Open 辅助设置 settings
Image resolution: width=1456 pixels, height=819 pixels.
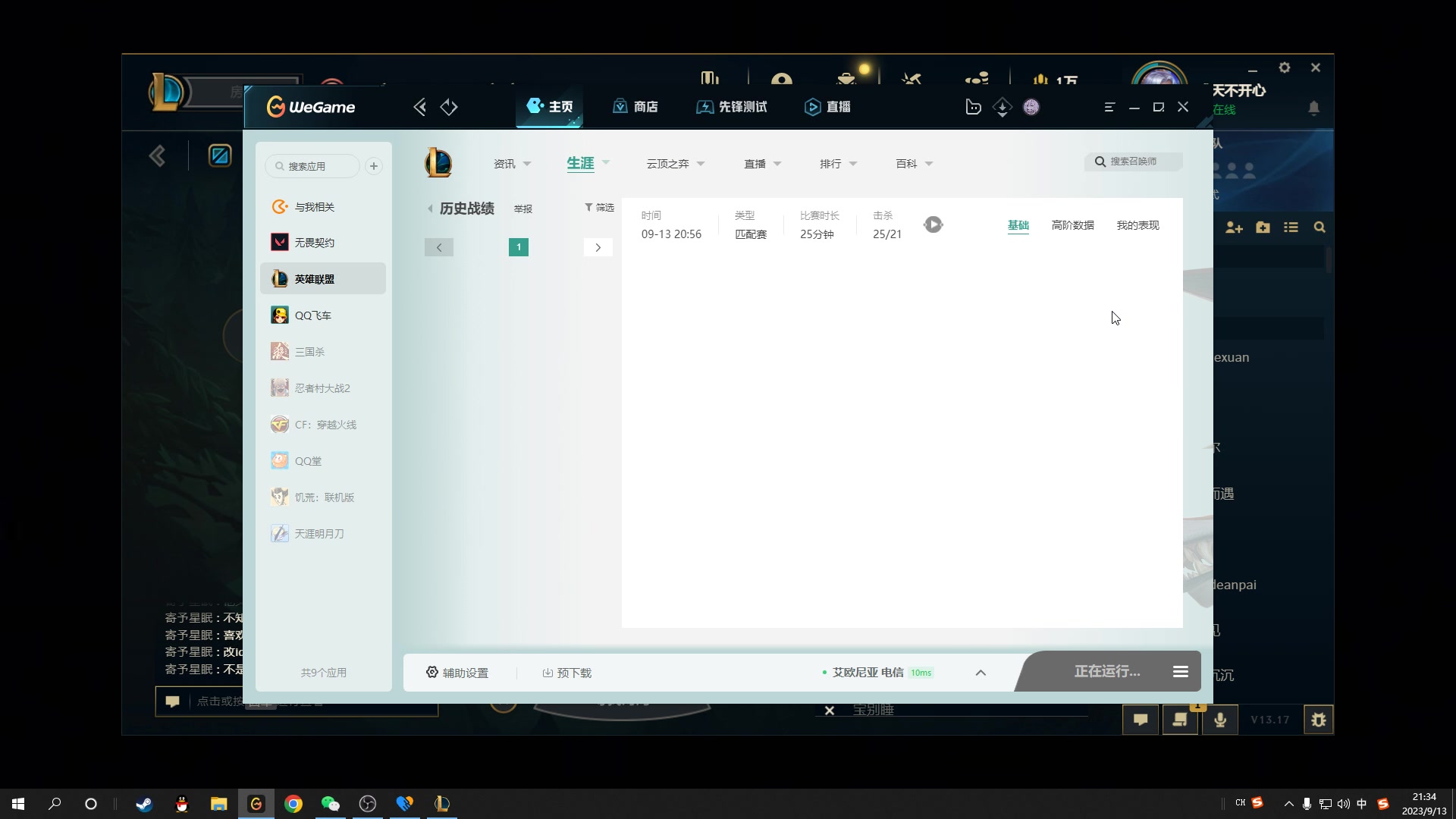(x=457, y=673)
